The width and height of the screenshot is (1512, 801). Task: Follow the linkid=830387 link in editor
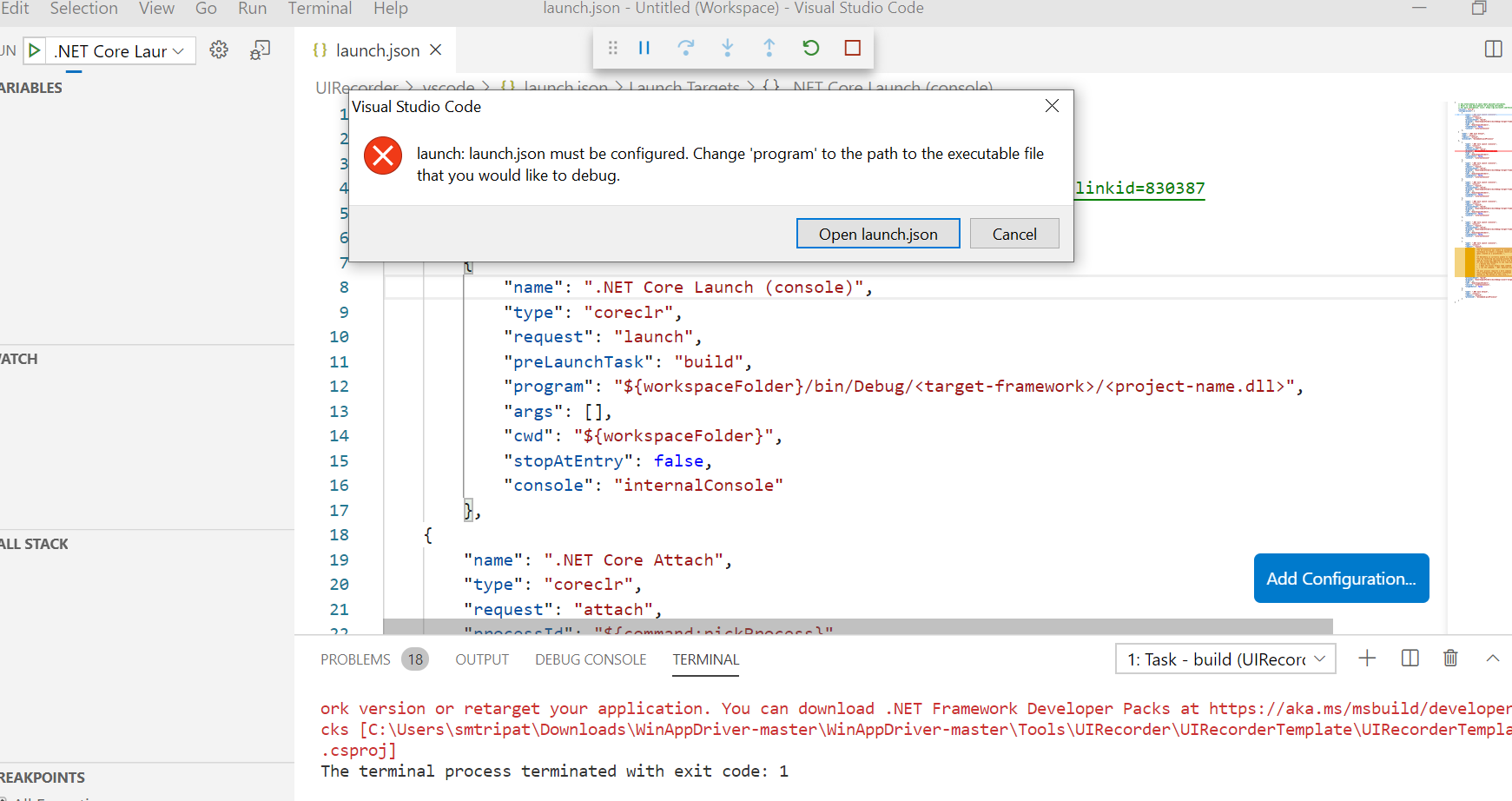click(x=1139, y=189)
